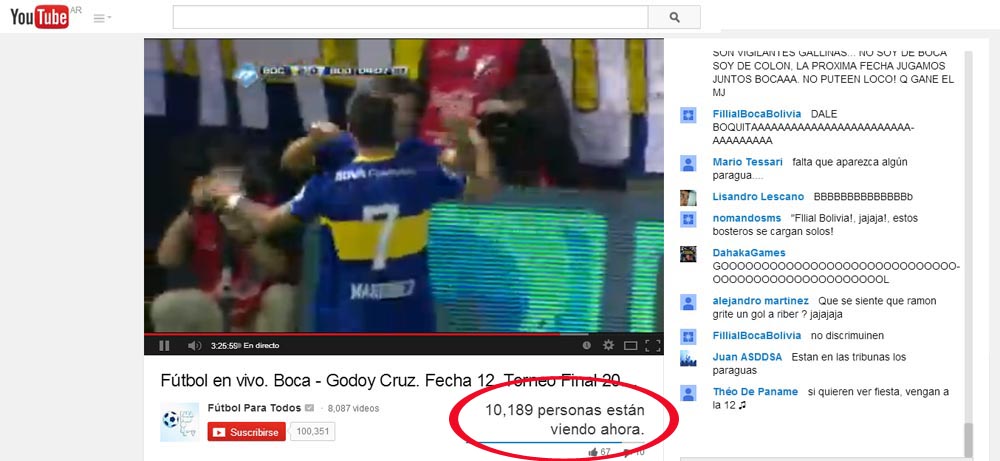Open the alejandro martinez username
The height and width of the screenshot is (461, 1000).
[x=760, y=300]
